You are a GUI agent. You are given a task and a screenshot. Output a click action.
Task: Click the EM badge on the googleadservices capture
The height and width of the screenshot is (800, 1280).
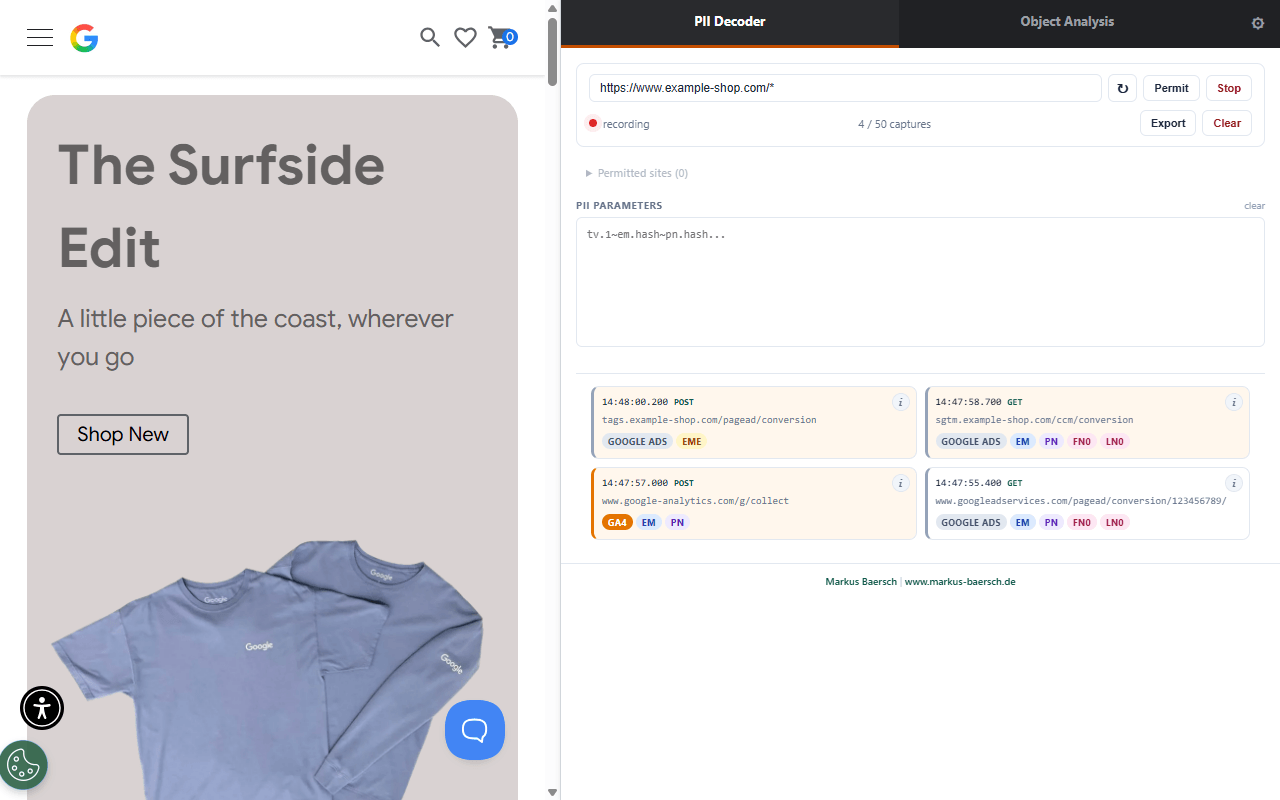pyautogui.click(x=1022, y=522)
